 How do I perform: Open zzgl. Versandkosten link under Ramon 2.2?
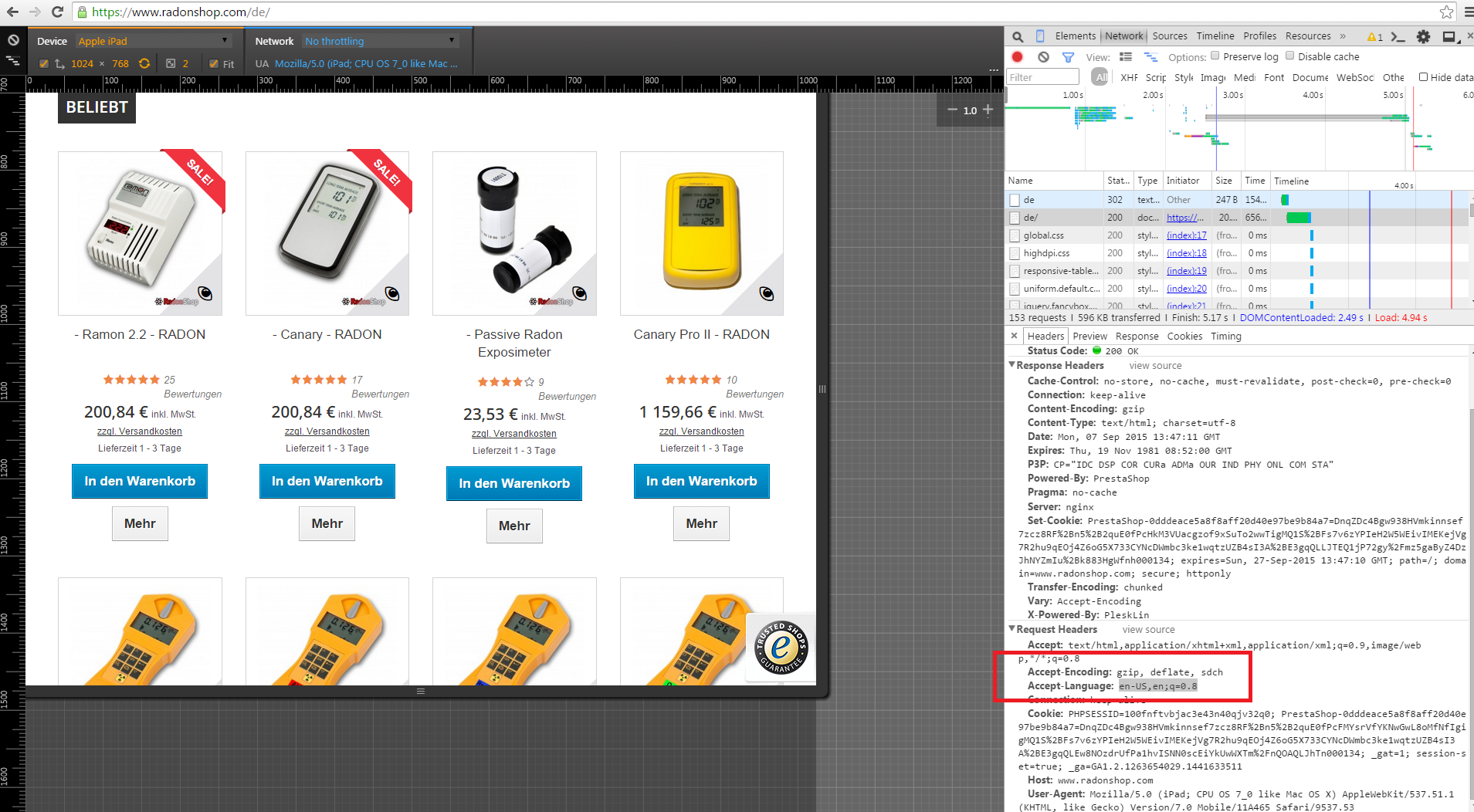(140, 431)
